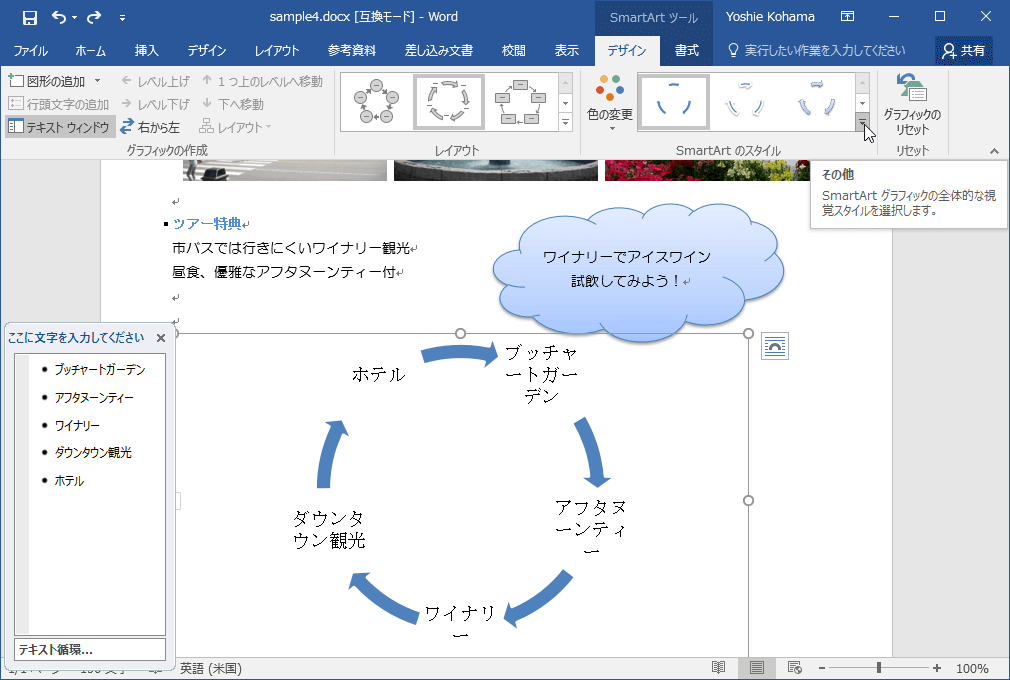
Task: Click the ツアー特典 heading text
Action: tap(207, 223)
